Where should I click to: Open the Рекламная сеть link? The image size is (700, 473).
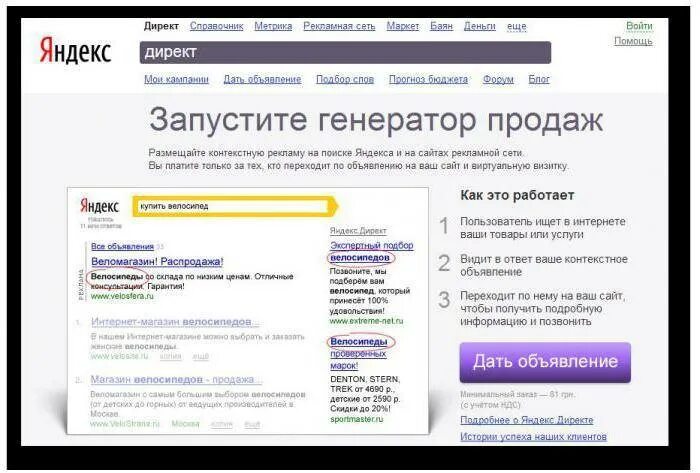[x=339, y=26]
